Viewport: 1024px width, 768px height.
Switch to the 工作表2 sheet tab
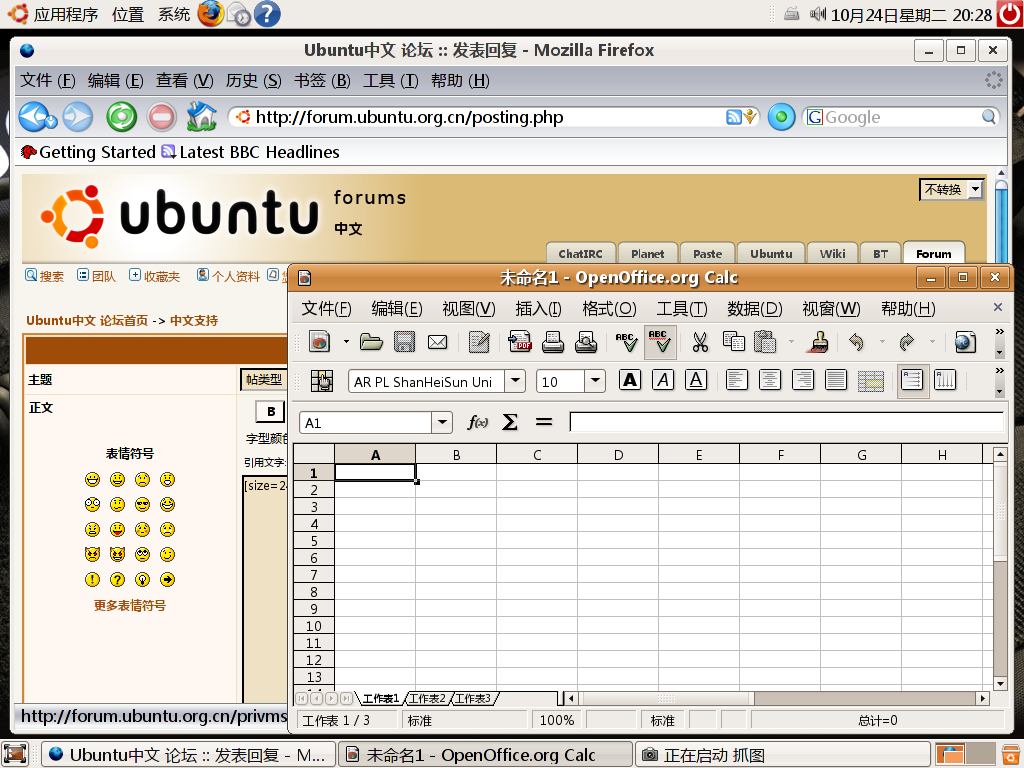tap(427, 699)
